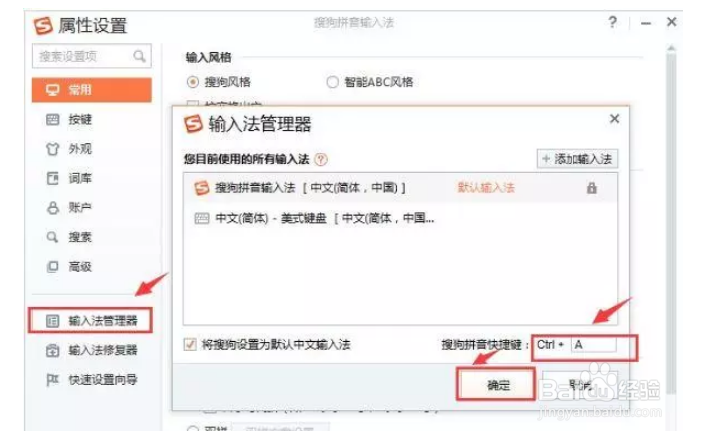701x437 pixels.
Task: Click the 输入法修复器 toolbox icon
Action: pos(53,350)
